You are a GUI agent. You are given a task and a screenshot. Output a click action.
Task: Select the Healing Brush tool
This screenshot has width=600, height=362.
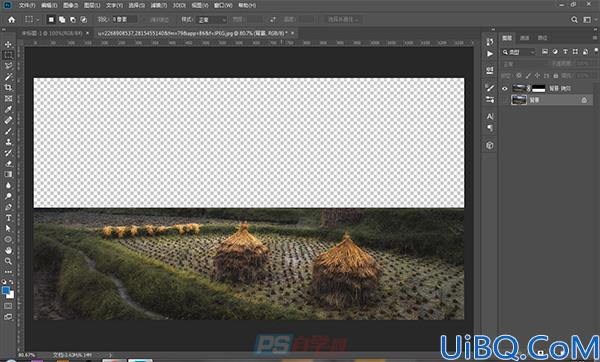click(x=8, y=120)
